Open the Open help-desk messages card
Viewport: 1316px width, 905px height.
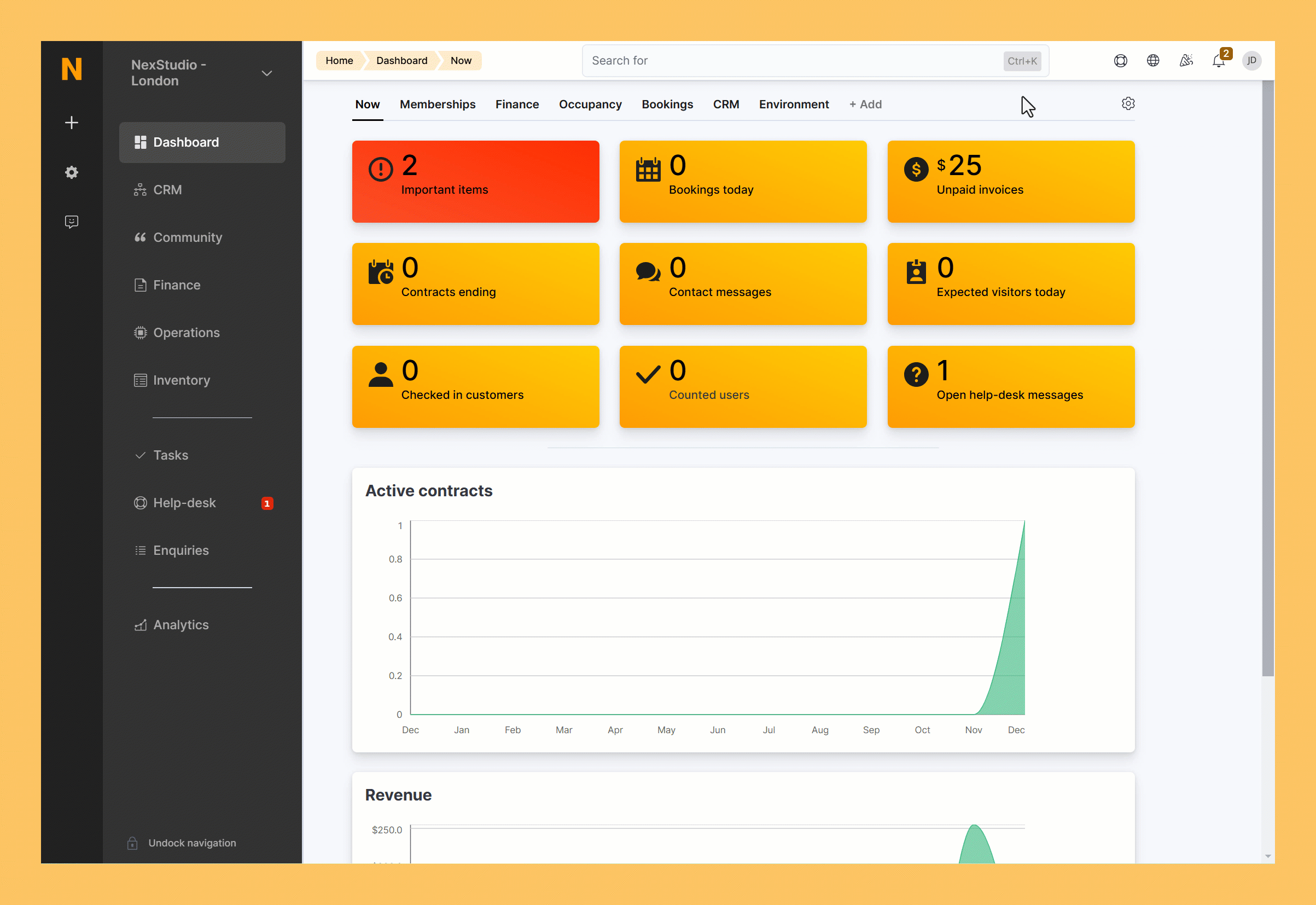[1011, 387]
